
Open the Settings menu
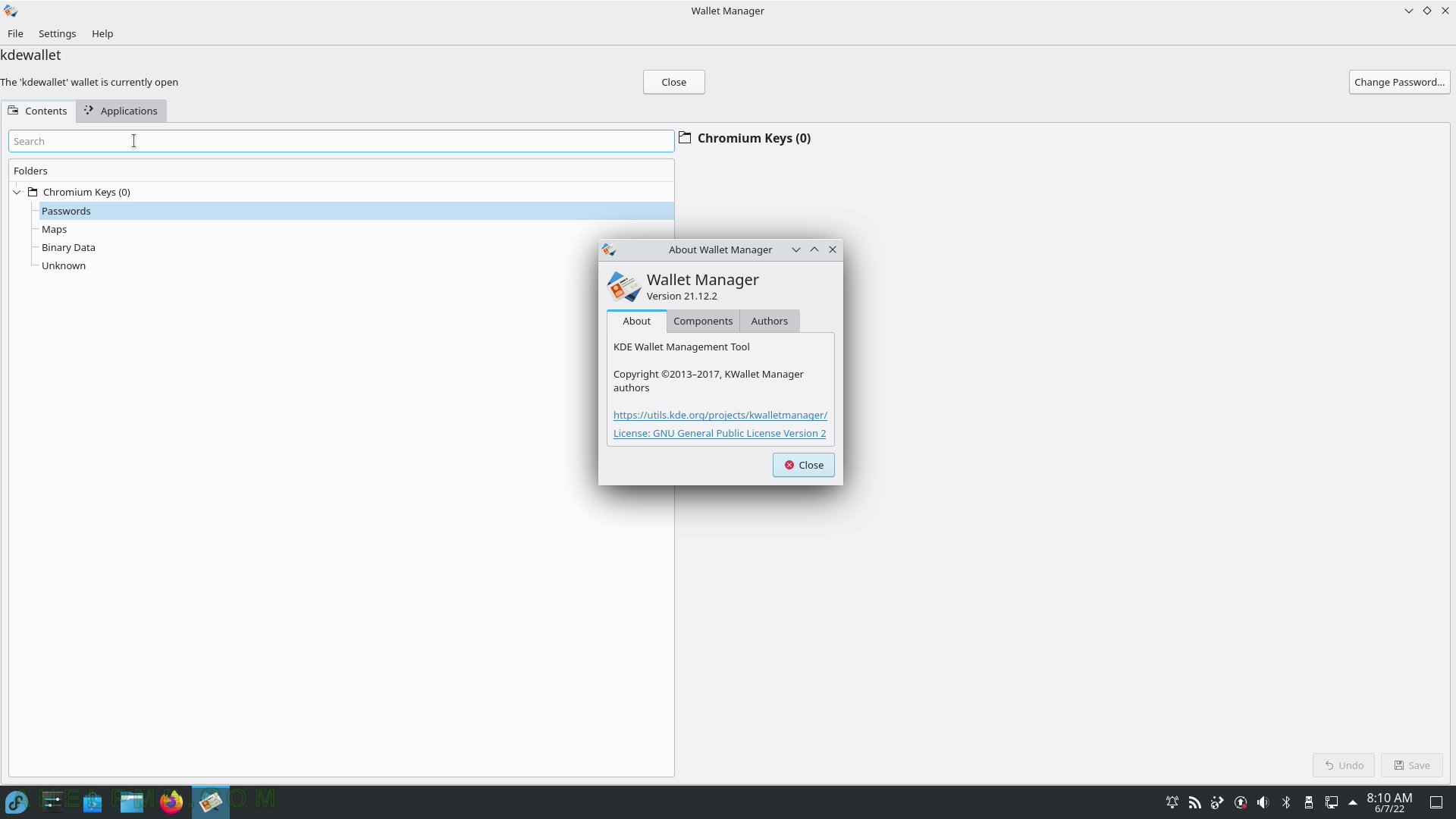[x=57, y=33]
